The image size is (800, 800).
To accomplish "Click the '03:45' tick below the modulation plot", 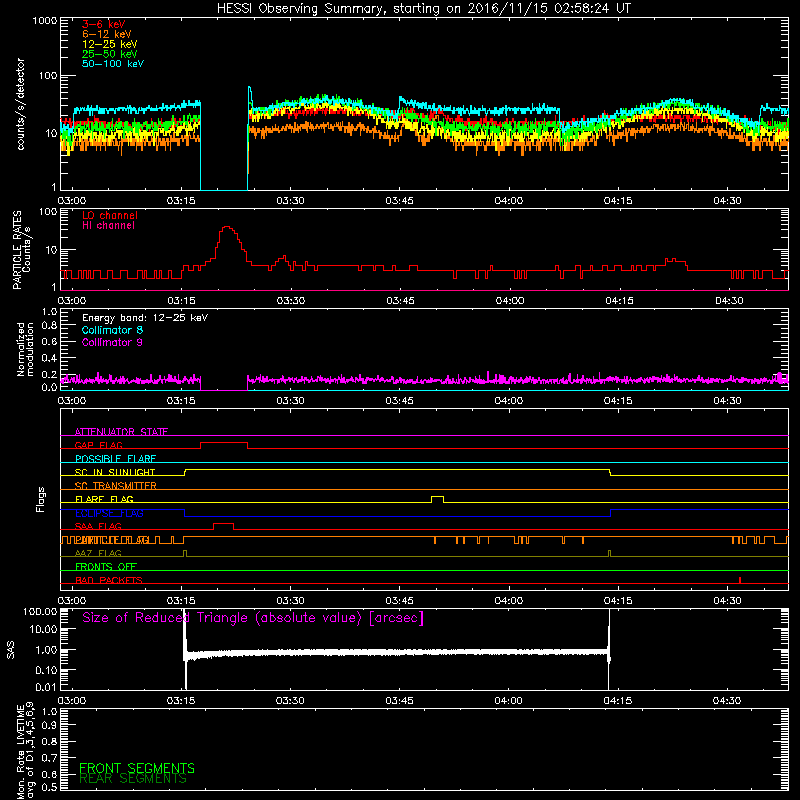I will click(x=399, y=401).
